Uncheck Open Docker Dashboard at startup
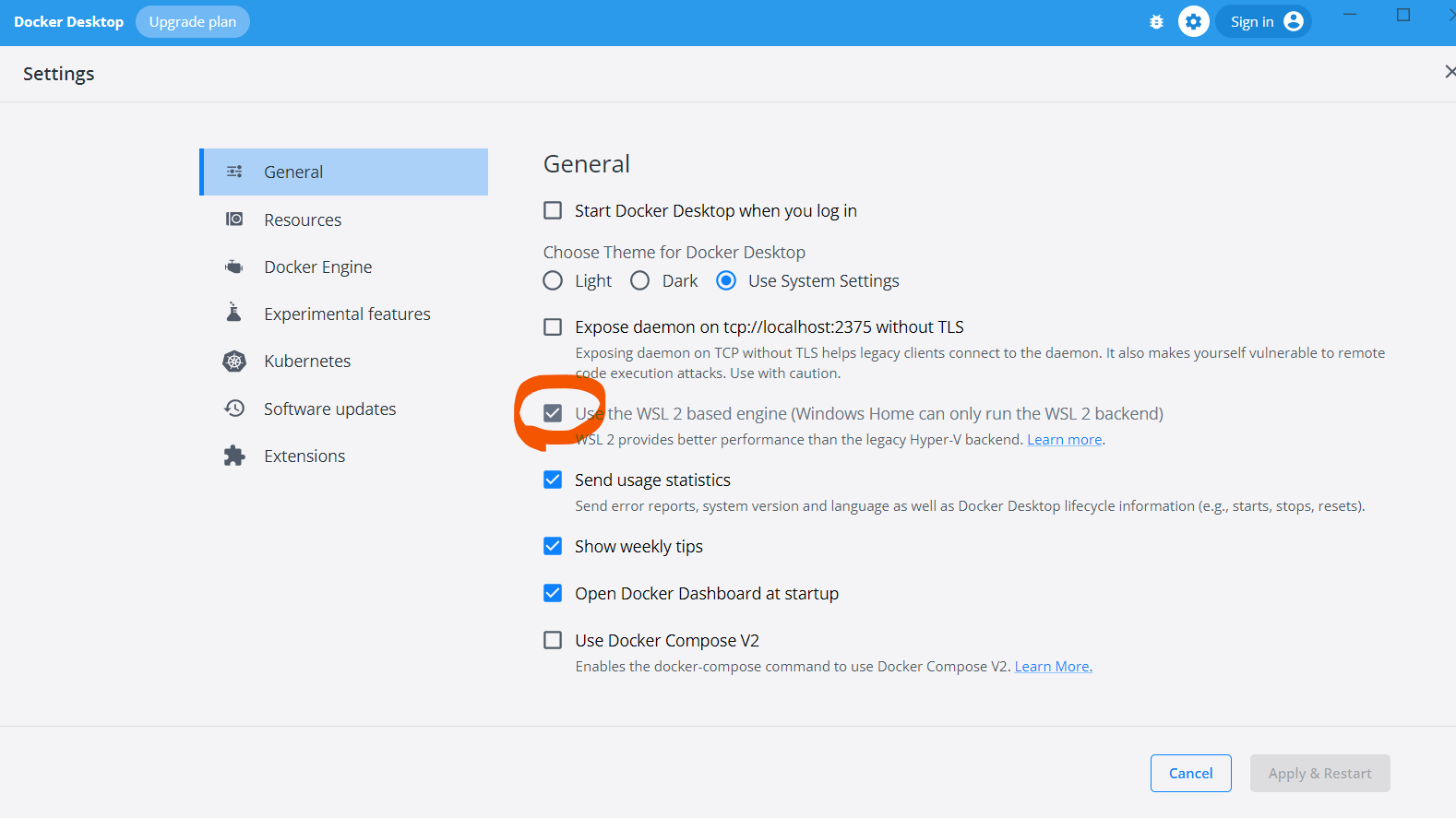 tap(553, 593)
